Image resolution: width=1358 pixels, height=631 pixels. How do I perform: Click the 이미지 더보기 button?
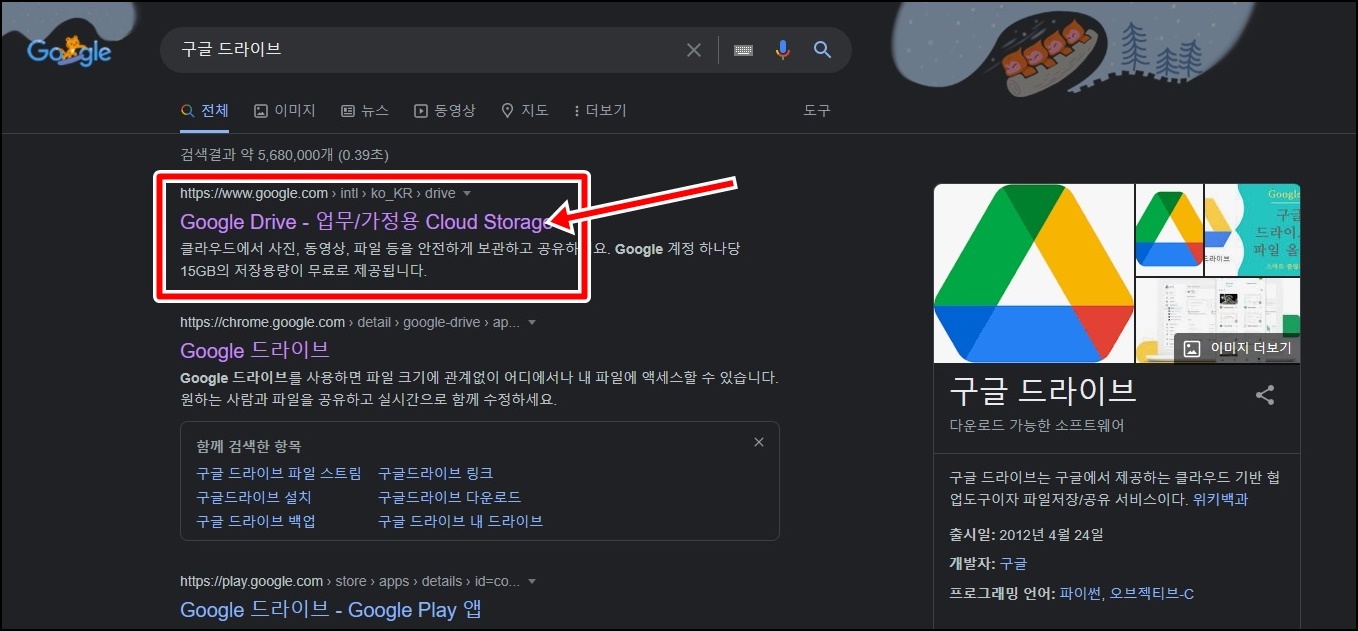(1238, 348)
